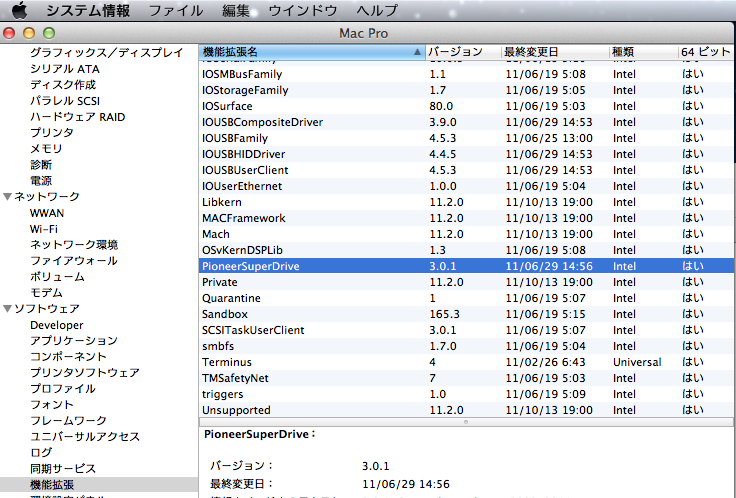Sort by 64 ビット column header
This screenshot has width=736, height=498.
pos(706,52)
